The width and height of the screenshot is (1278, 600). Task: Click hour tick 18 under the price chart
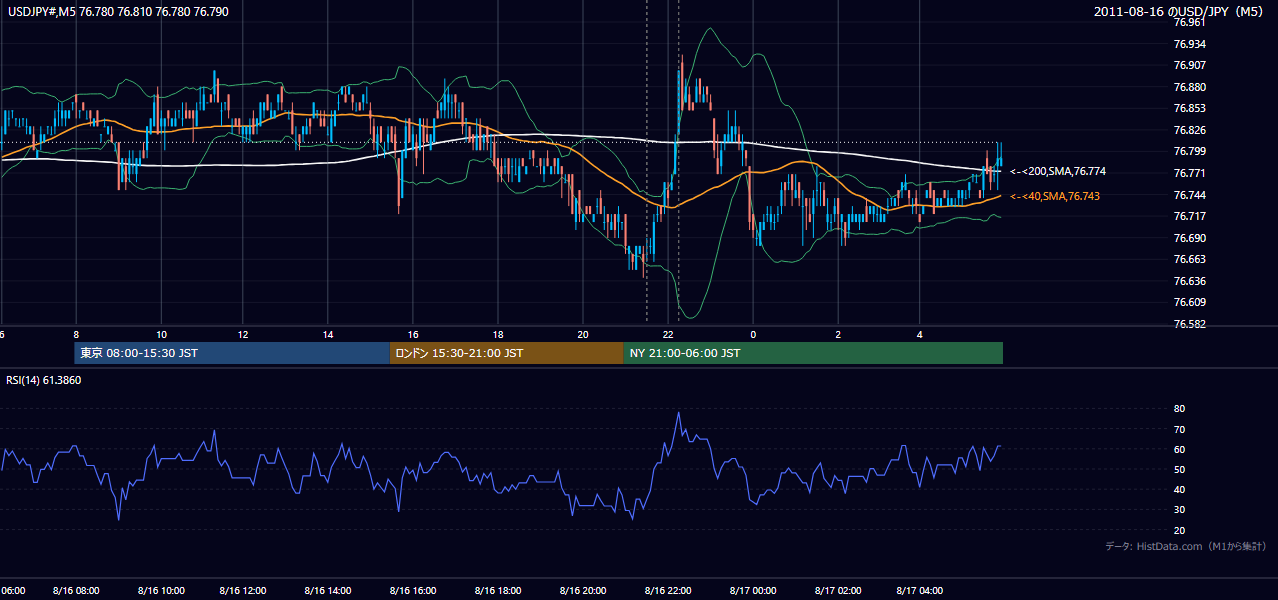click(498, 335)
